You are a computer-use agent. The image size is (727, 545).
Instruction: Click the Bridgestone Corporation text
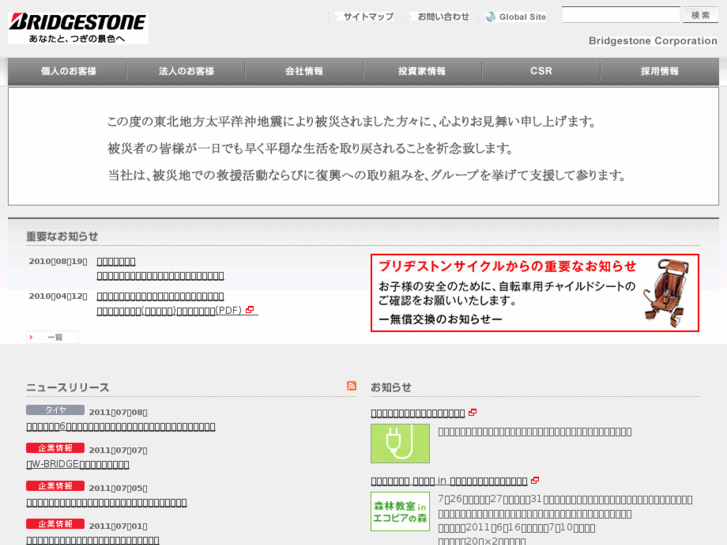point(653,41)
